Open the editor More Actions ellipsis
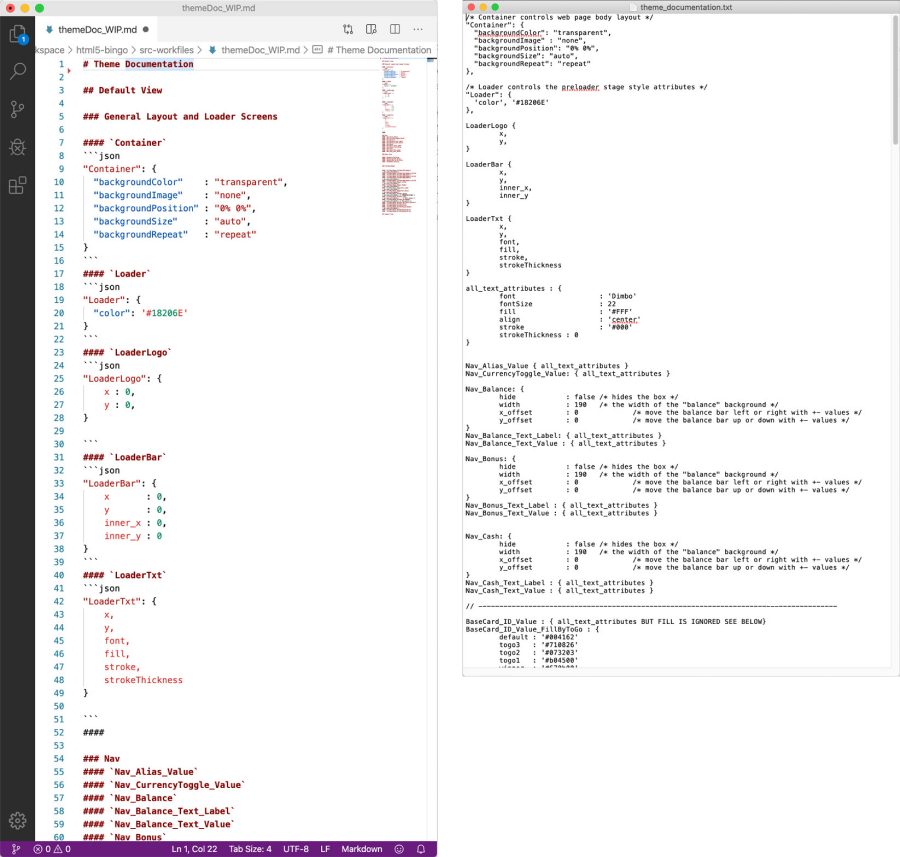Viewport: 900px width, 857px height. pyautogui.click(x=418, y=29)
